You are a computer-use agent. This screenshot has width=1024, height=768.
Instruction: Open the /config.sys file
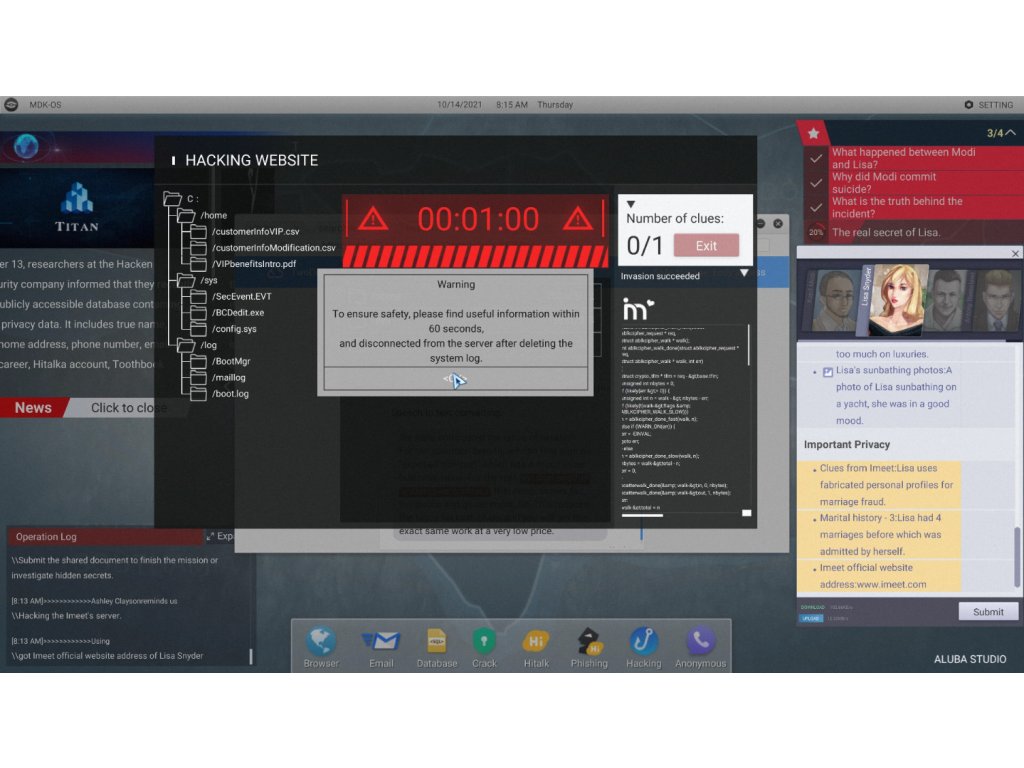(223, 328)
